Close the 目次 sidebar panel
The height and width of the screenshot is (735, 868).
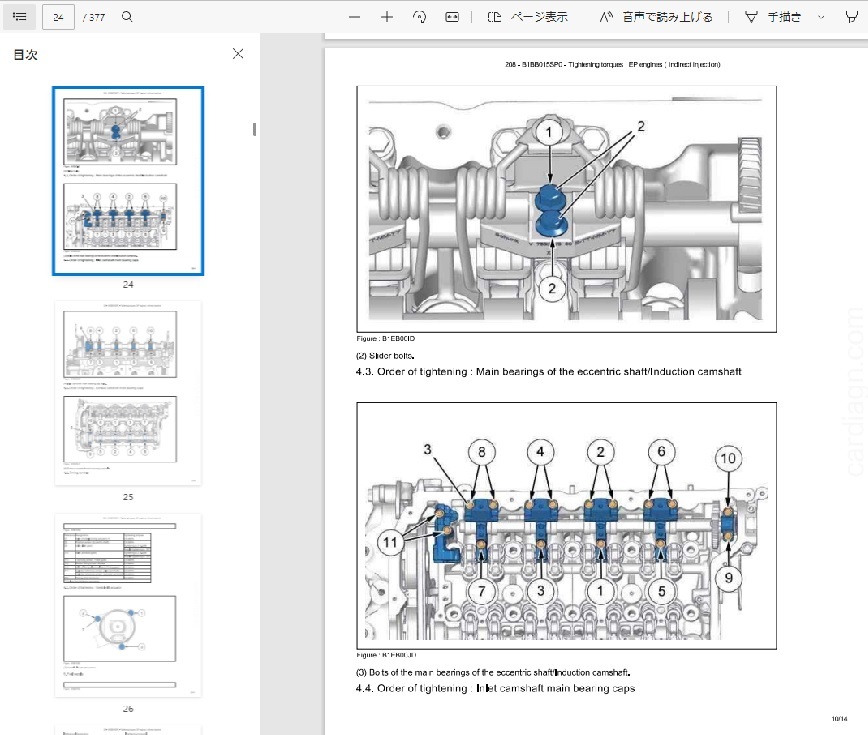click(x=238, y=54)
